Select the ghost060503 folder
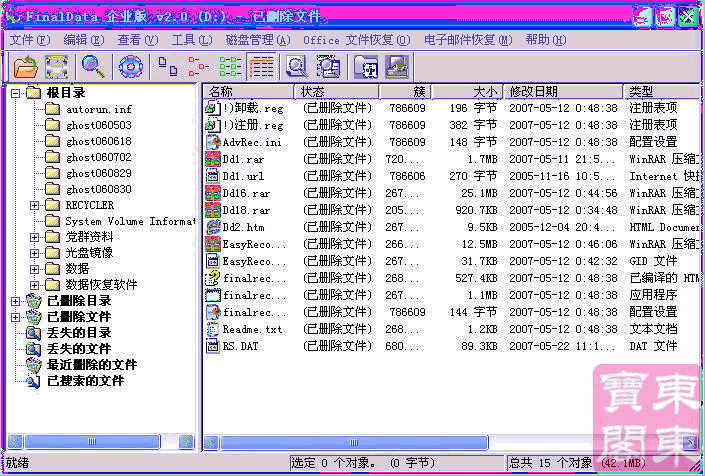 [x=99, y=125]
